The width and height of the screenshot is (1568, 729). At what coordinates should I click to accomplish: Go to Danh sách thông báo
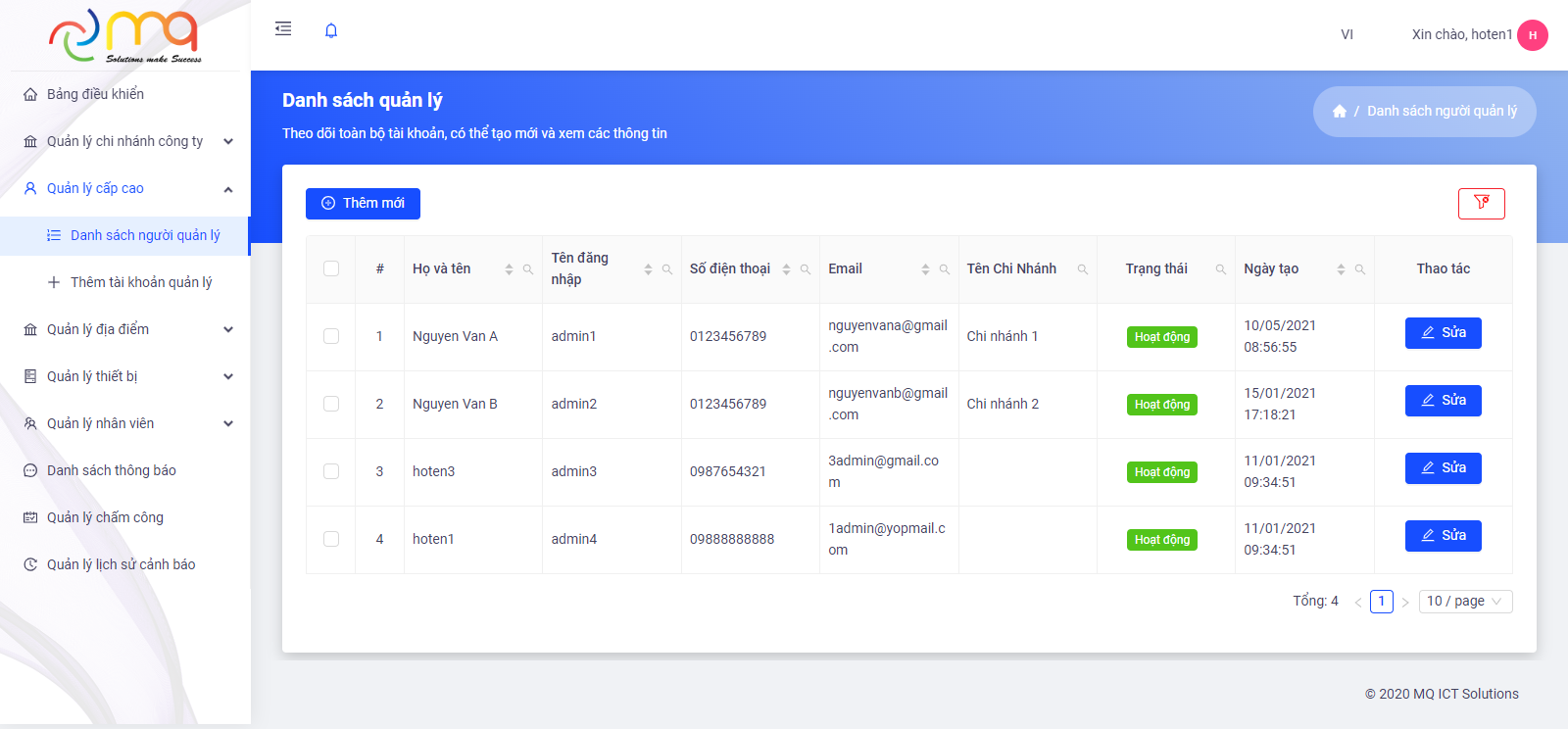click(112, 470)
